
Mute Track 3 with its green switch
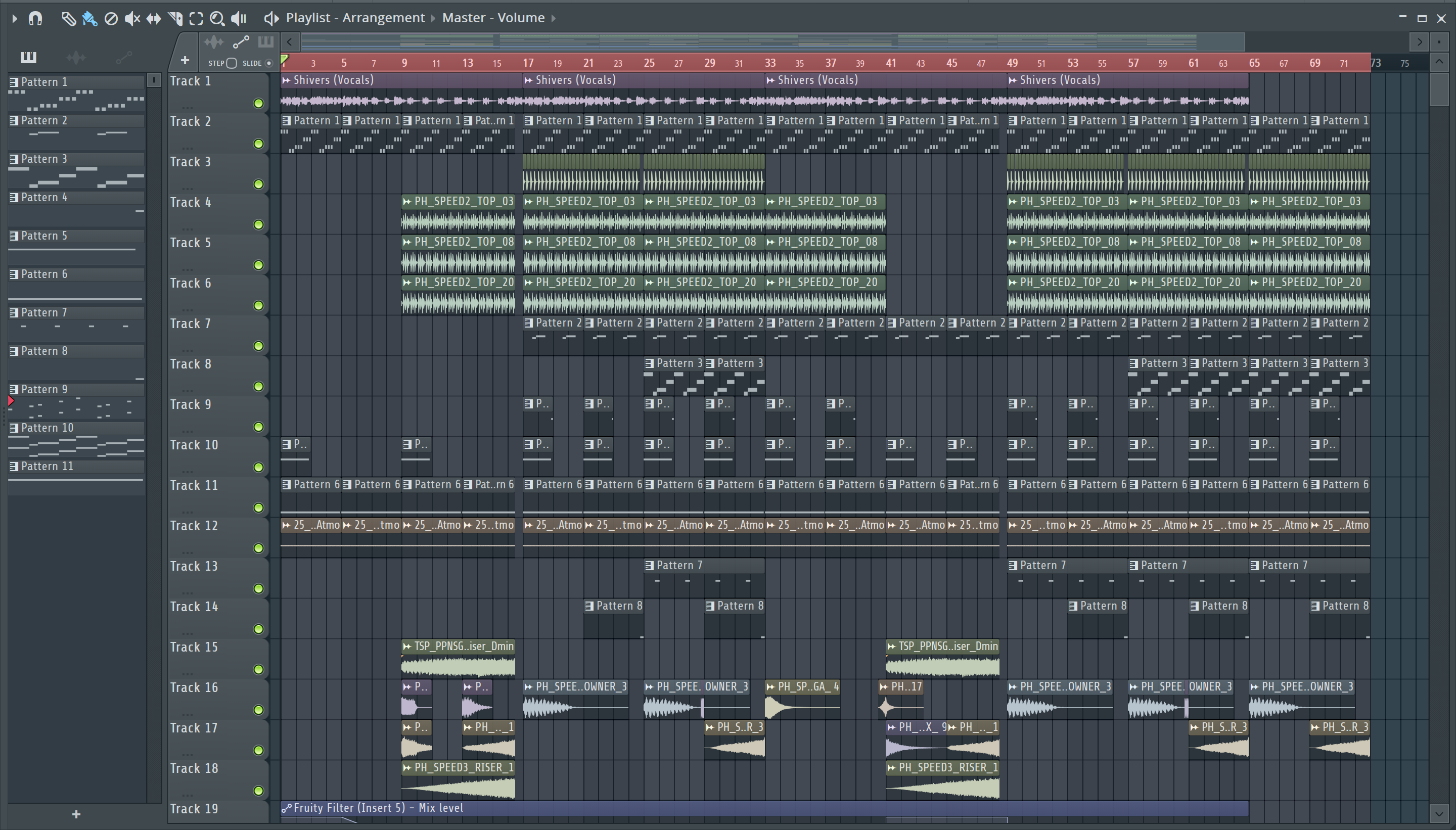[258, 184]
